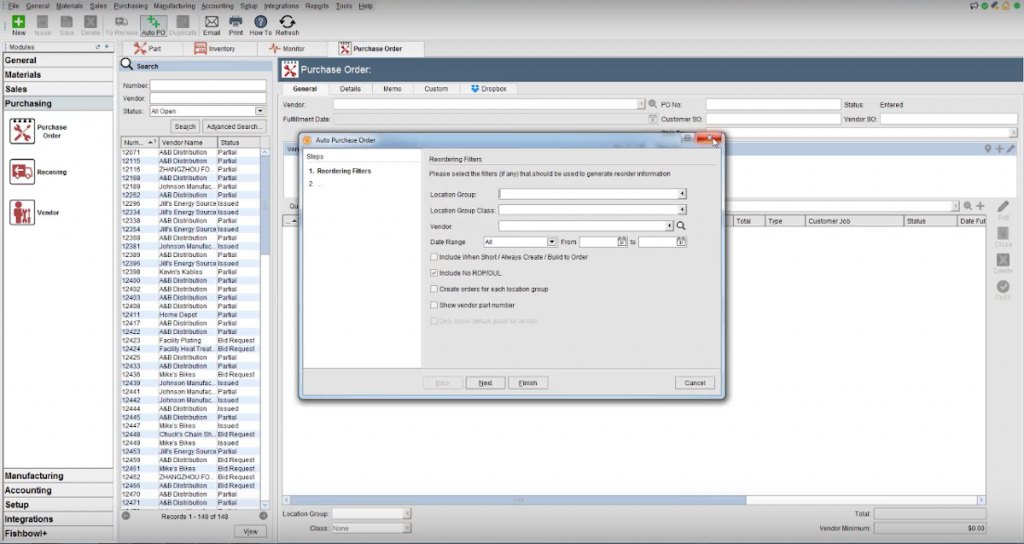Click the Email toolbar icon
The height and width of the screenshot is (544, 1024).
[212, 24]
